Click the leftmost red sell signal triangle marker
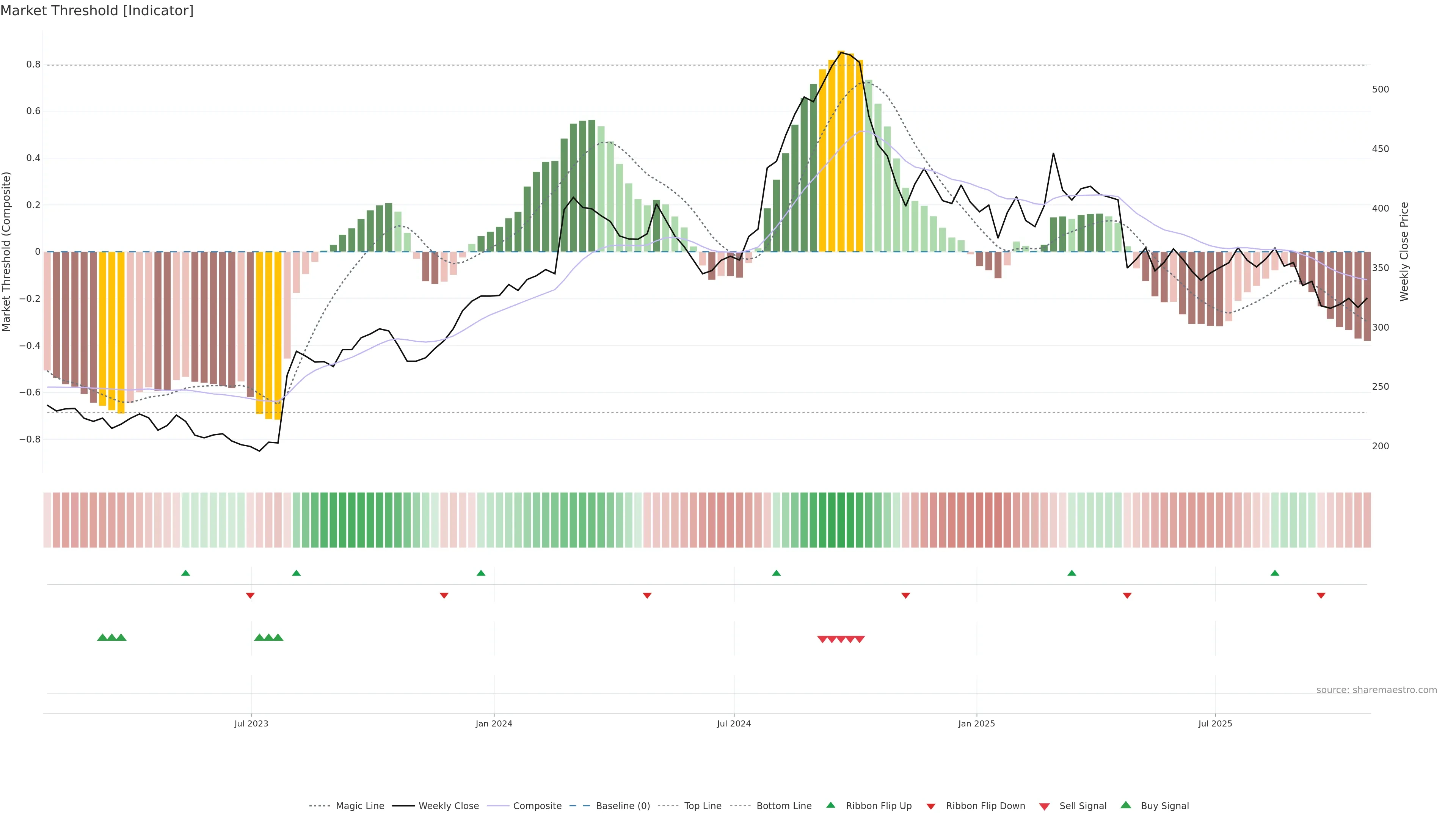The height and width of the screenshot is (819, 1456). pyautogui.click(x=822, y=639)
